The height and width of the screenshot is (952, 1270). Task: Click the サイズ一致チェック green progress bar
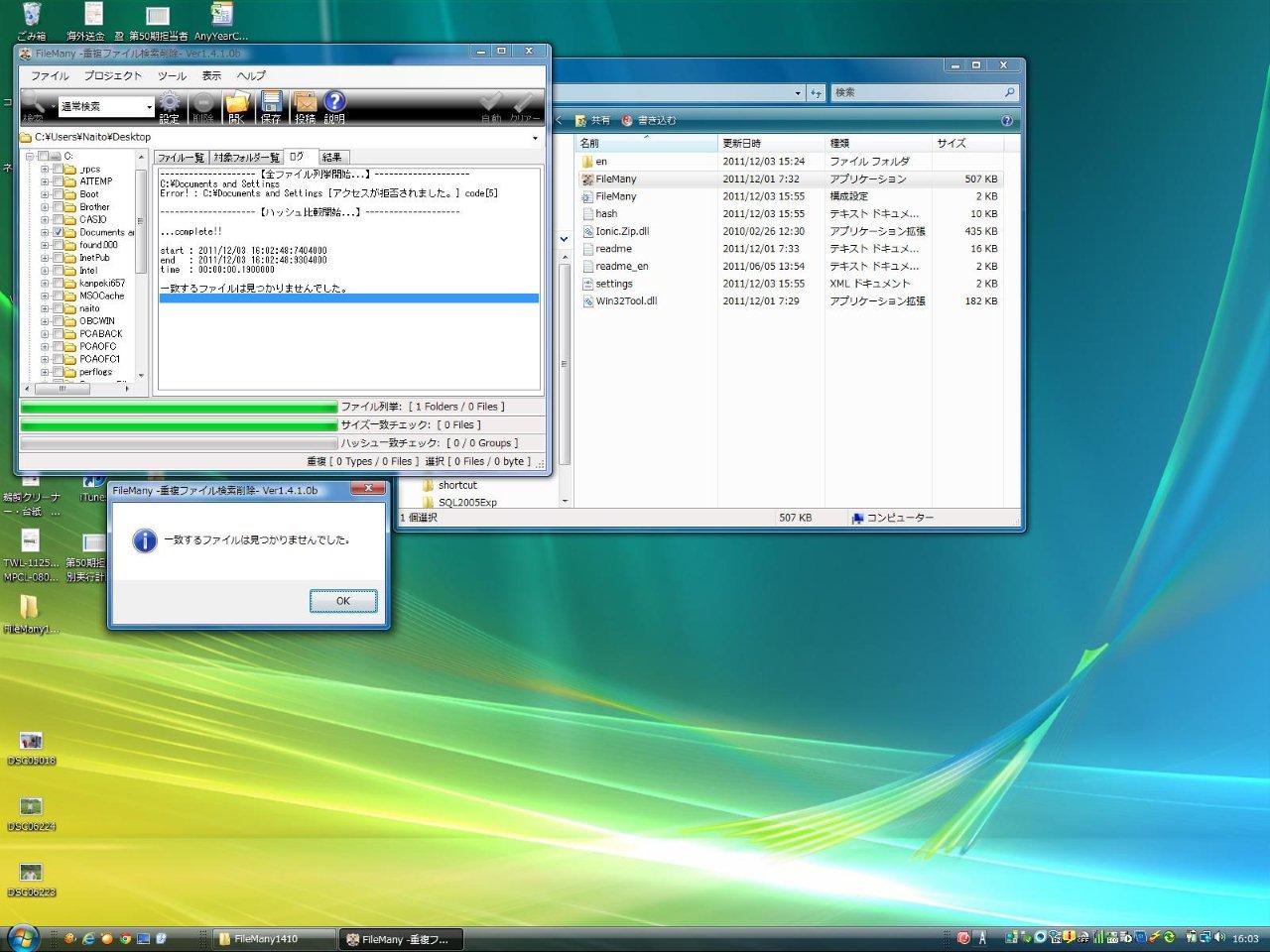click(x=179, y=425)
